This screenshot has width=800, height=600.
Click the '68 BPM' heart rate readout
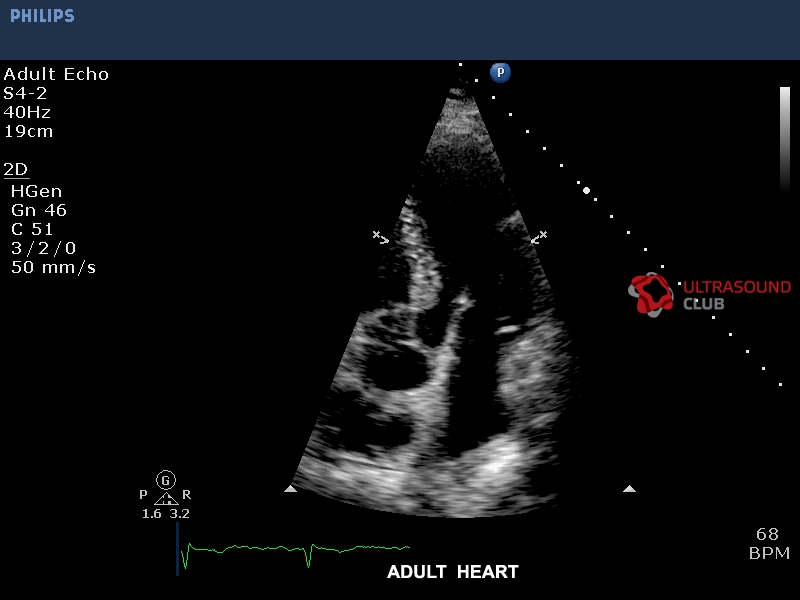769,544
